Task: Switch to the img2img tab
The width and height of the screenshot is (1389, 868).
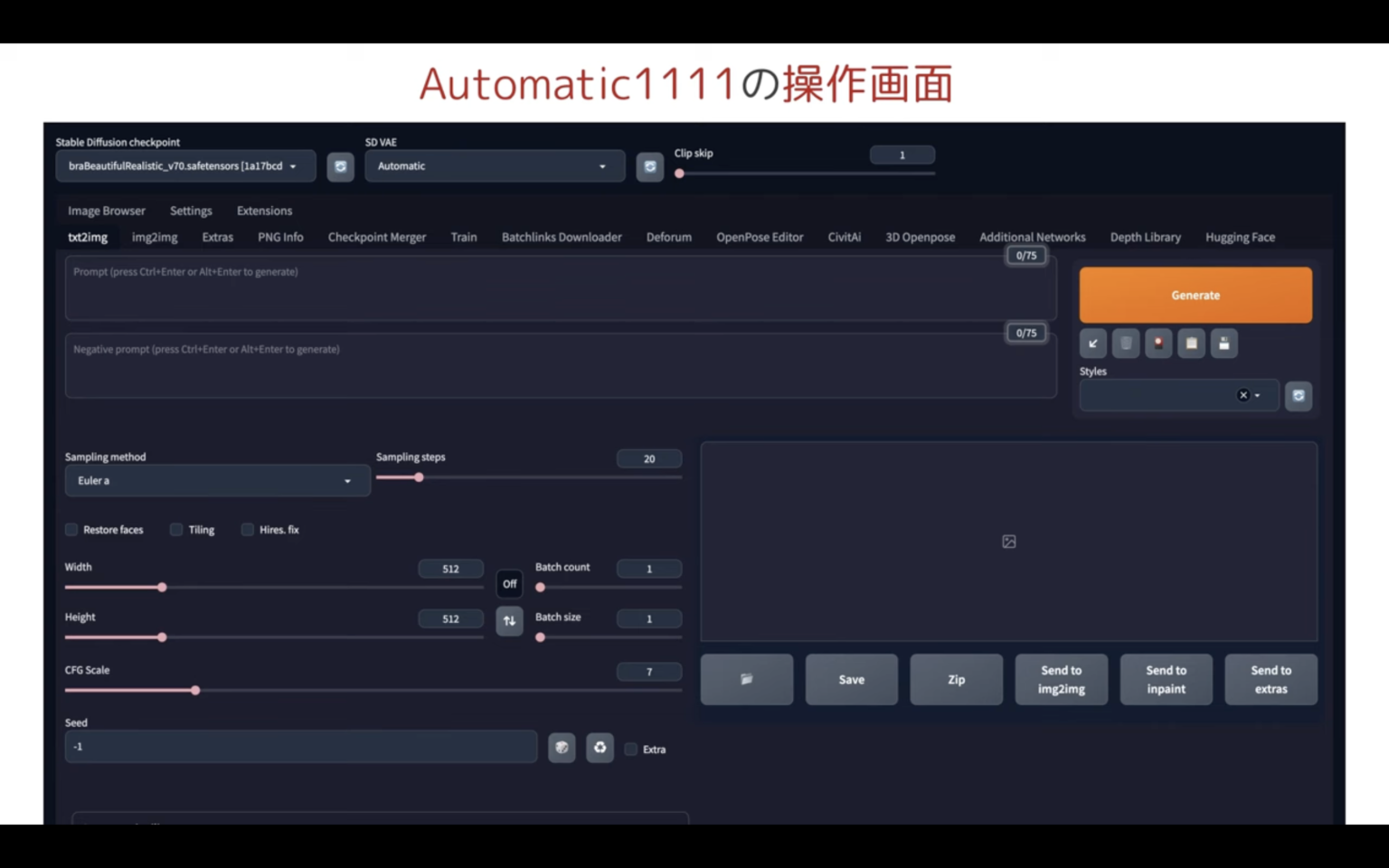Action: click(154, 237)
